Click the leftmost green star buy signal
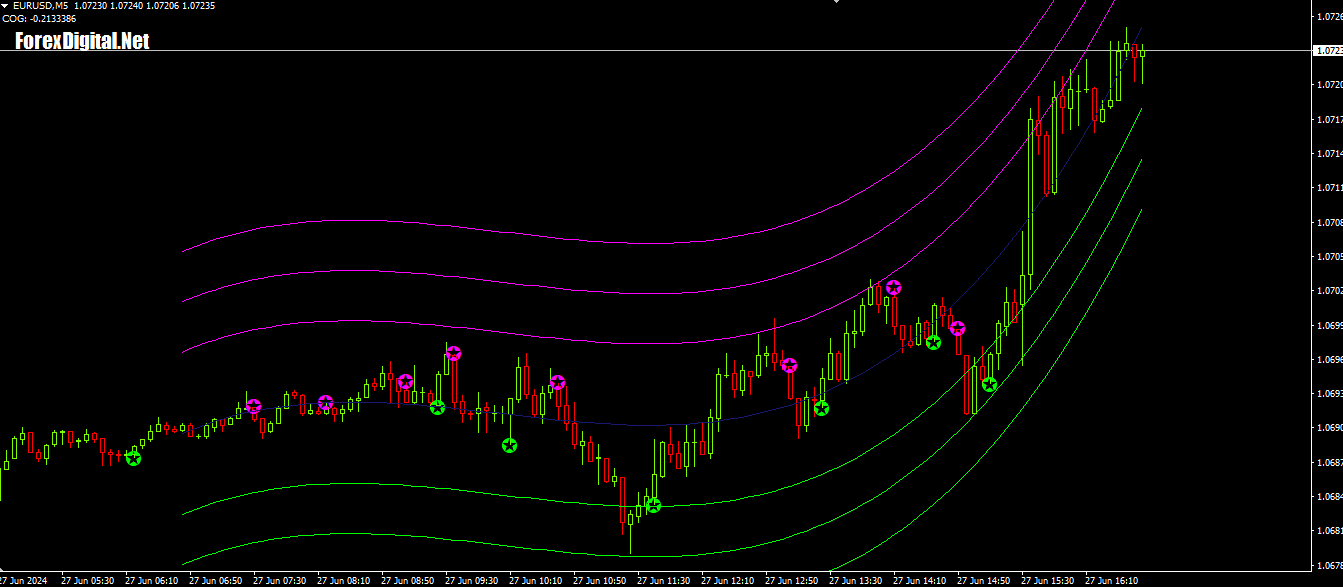The width and height of the screenshot is (1343, 587). tap(133, 457)
